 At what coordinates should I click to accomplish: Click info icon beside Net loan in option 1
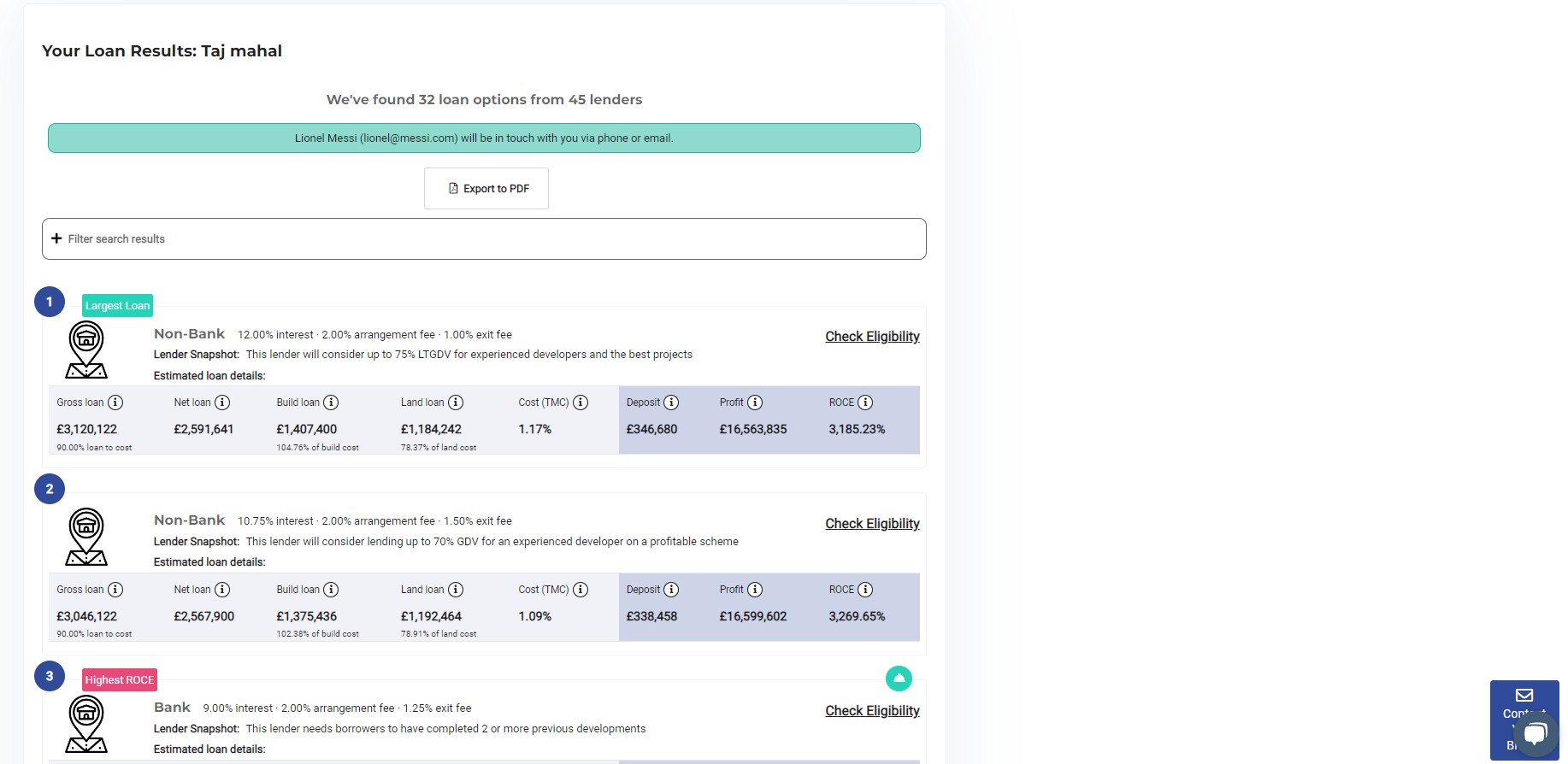222,403
